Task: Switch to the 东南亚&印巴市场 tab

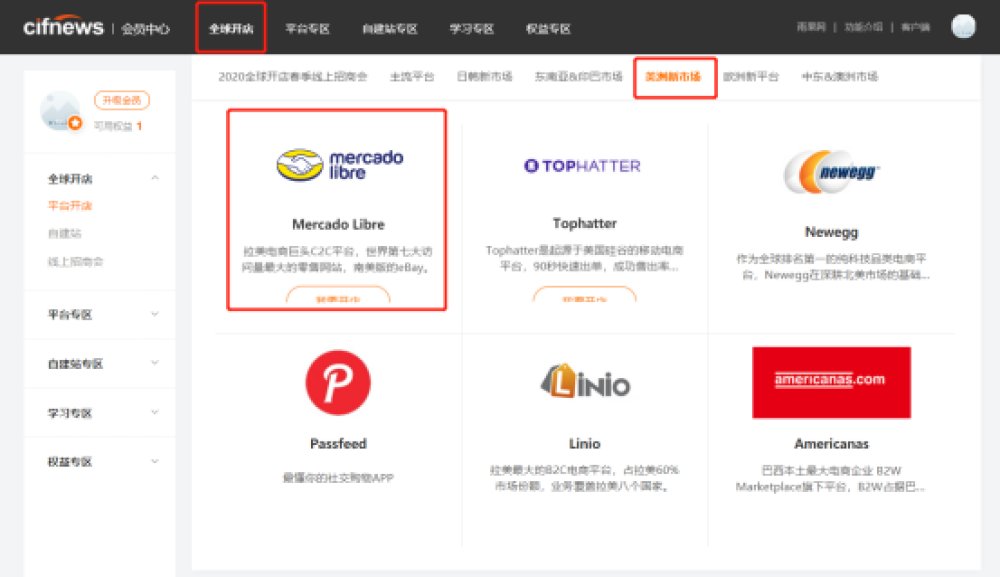Action: click(578, 77)
